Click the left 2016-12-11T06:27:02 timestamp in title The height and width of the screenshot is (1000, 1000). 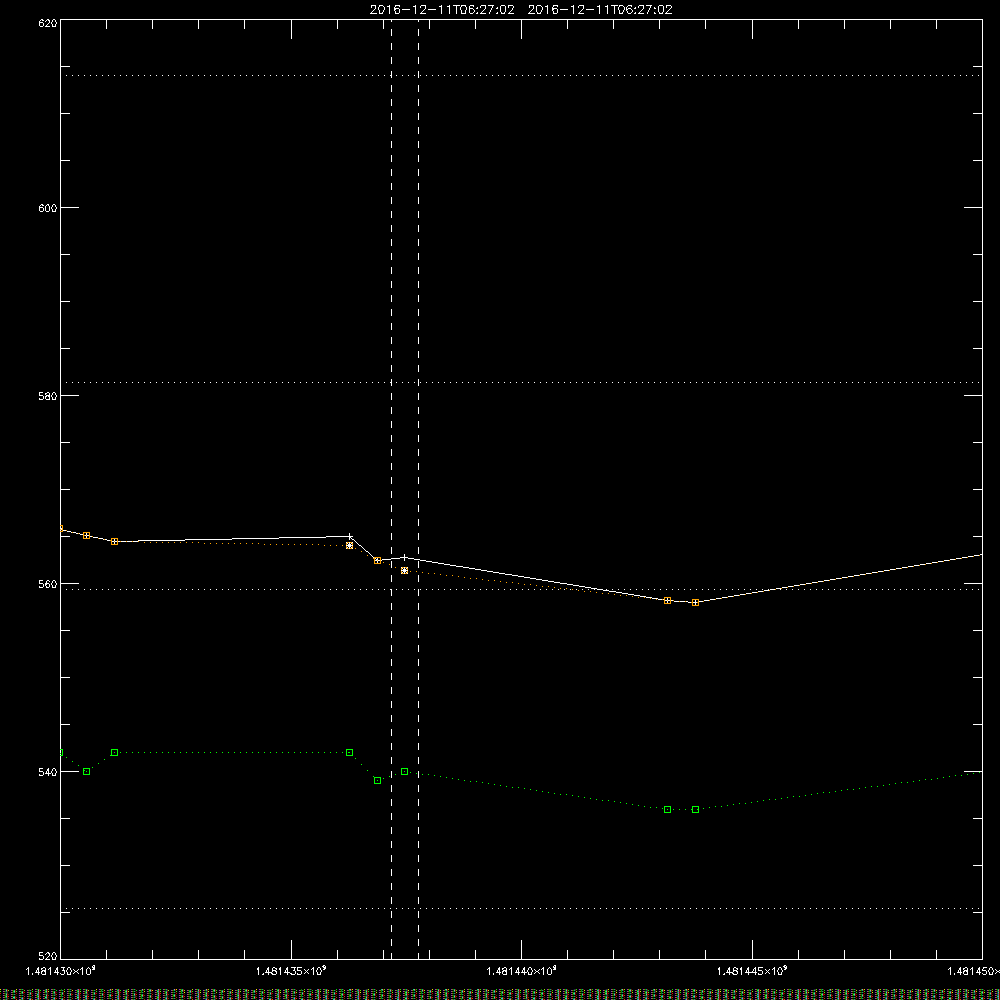tap(442, 10)
